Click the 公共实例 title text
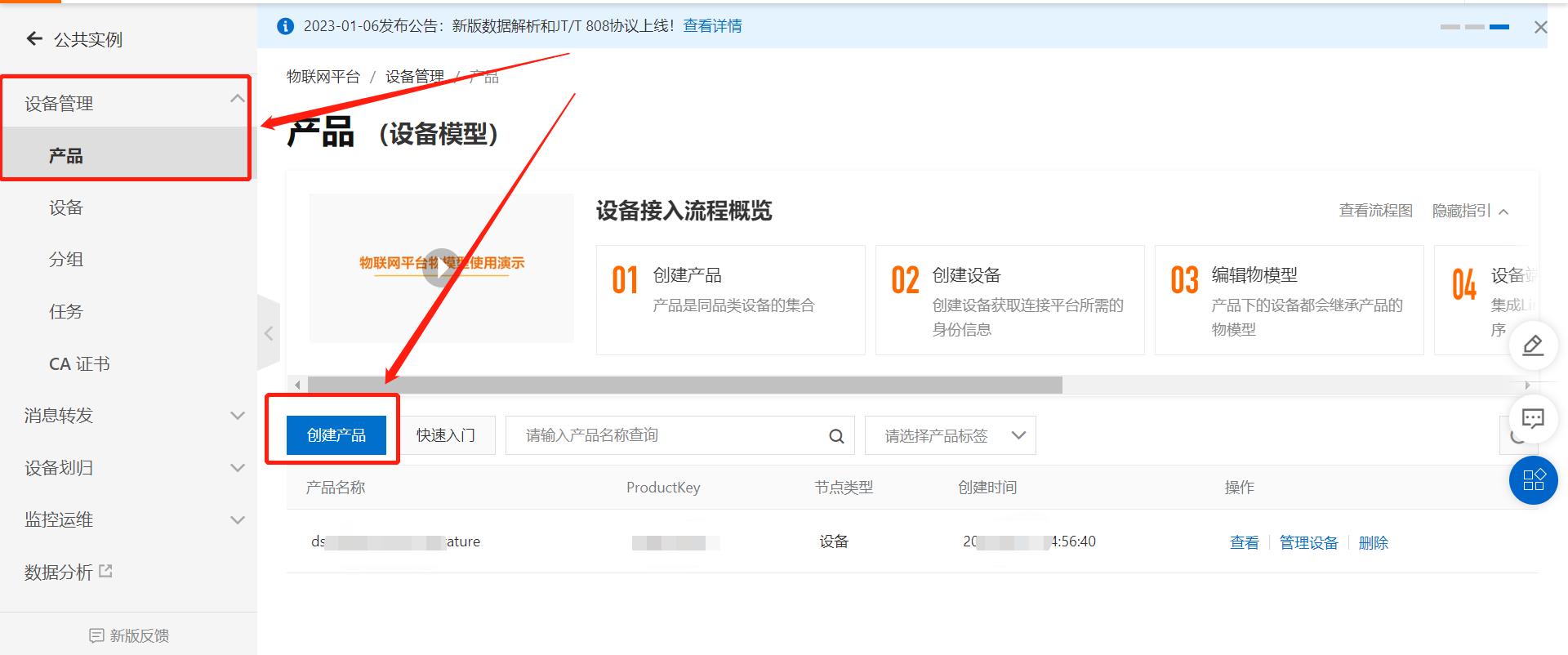This screenshot has height=655, width=1568. click(88, 39)
